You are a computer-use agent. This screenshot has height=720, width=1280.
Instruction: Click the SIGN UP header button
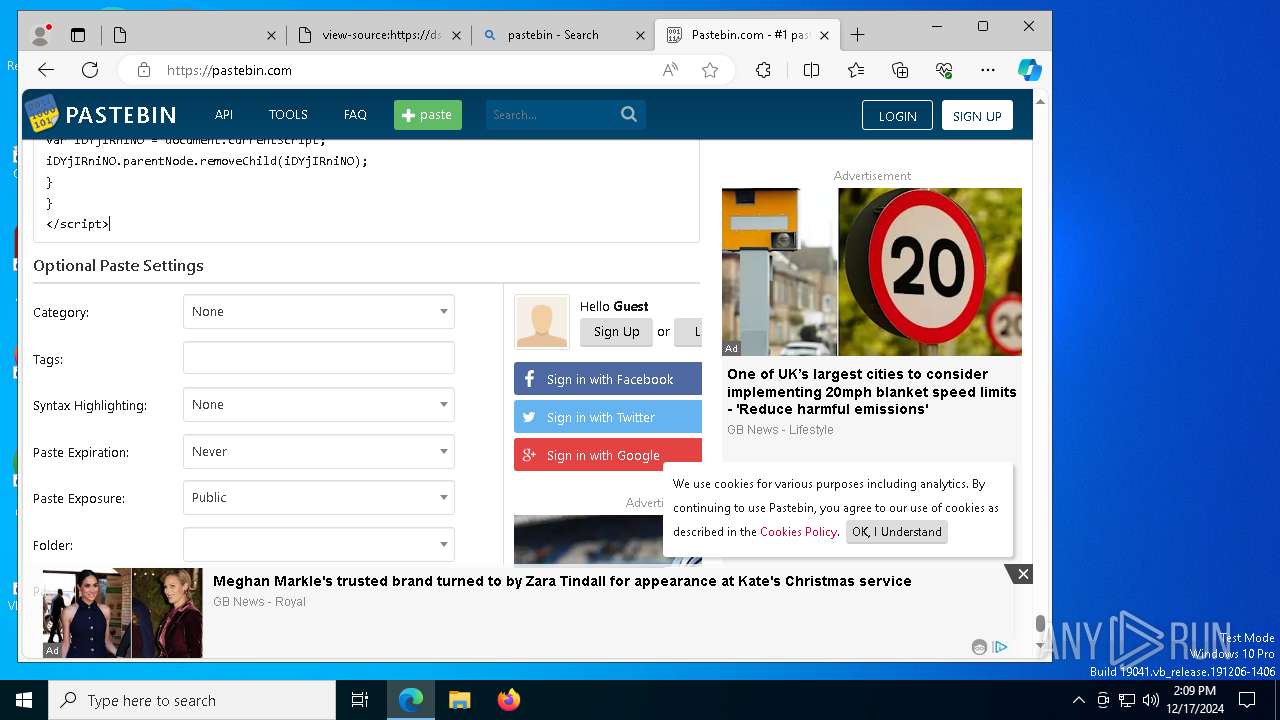pyautogui.click(x=977, y=116)
